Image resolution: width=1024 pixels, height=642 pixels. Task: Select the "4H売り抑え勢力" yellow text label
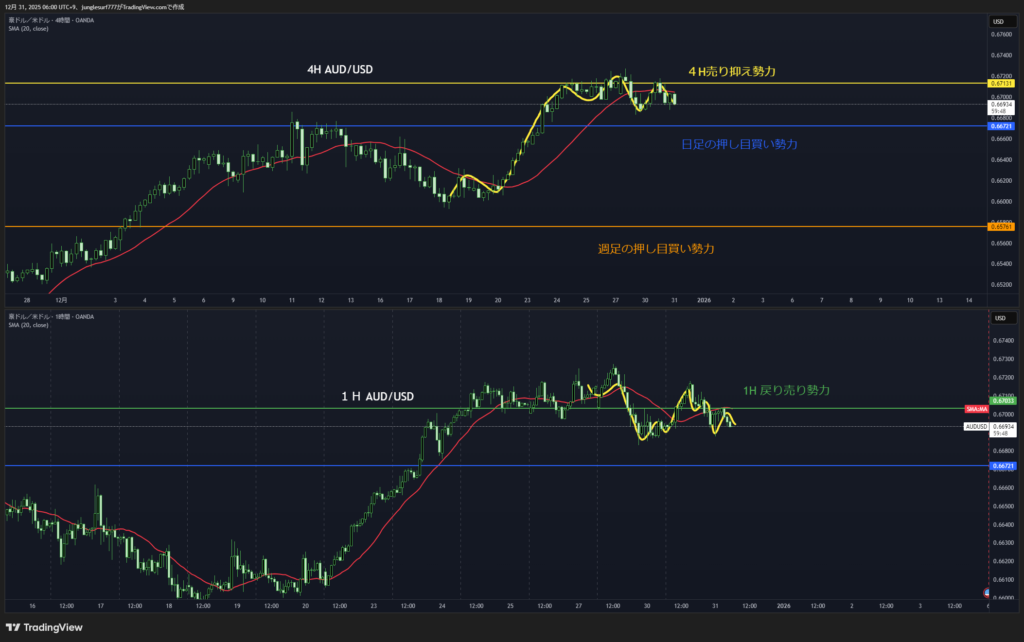pyautogui.click(x=732, y=71)
